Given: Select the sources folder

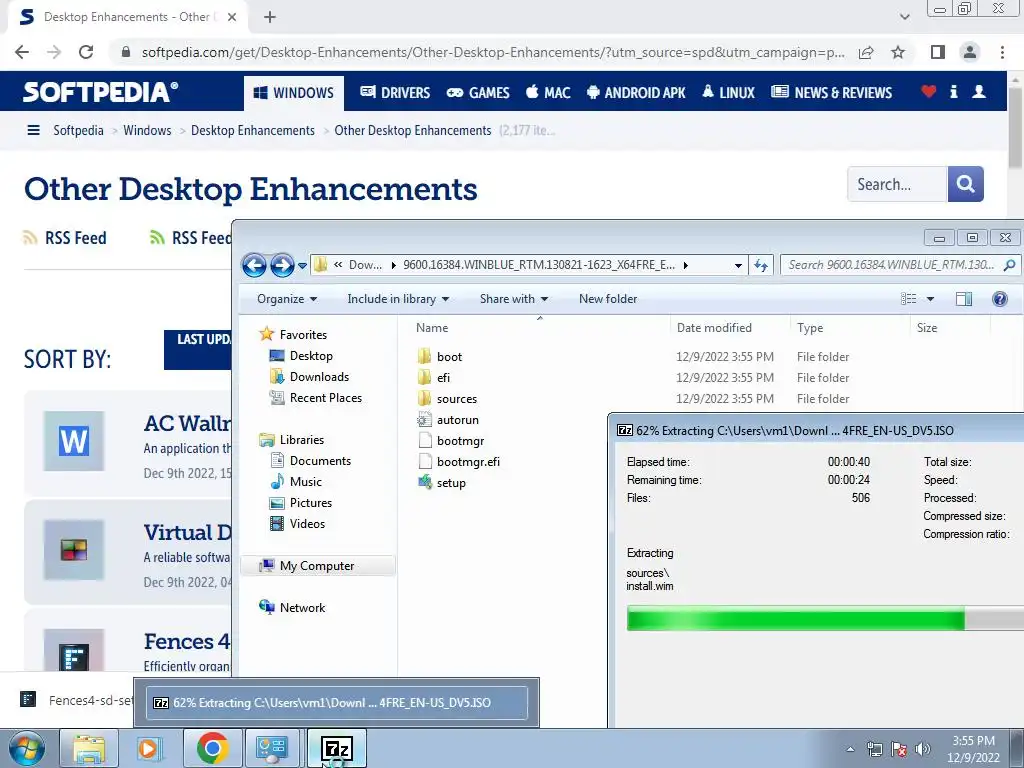Looking at the screenshot, I should click(447, 398).
